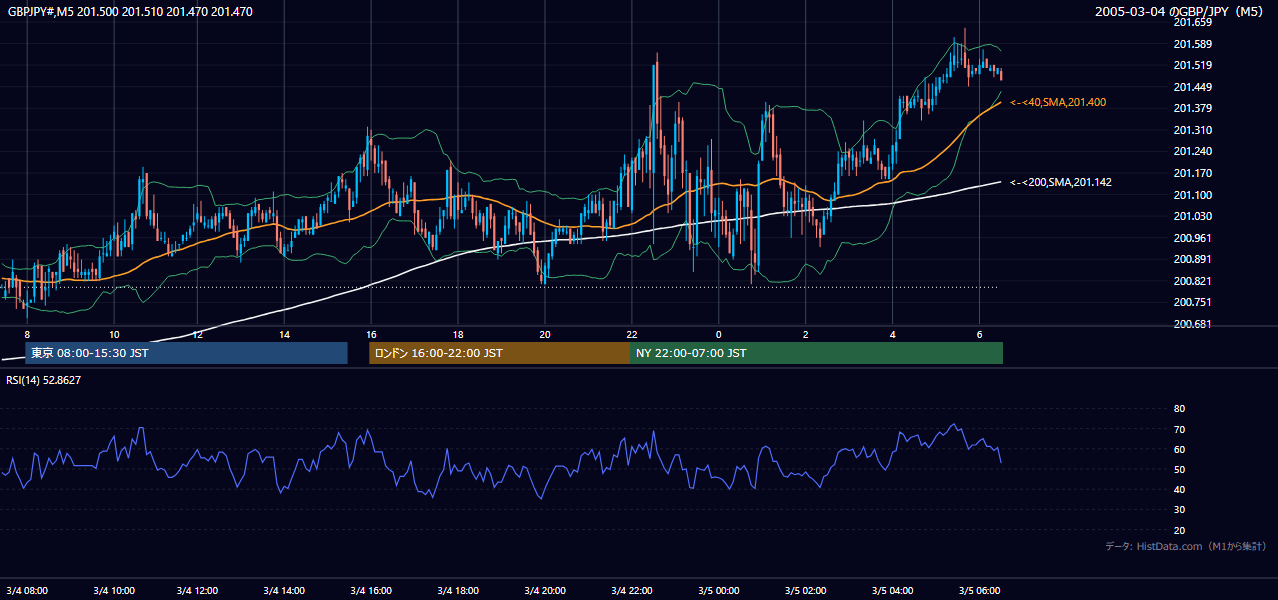Click the 3/4 20:00 time label

pos(544,590)
